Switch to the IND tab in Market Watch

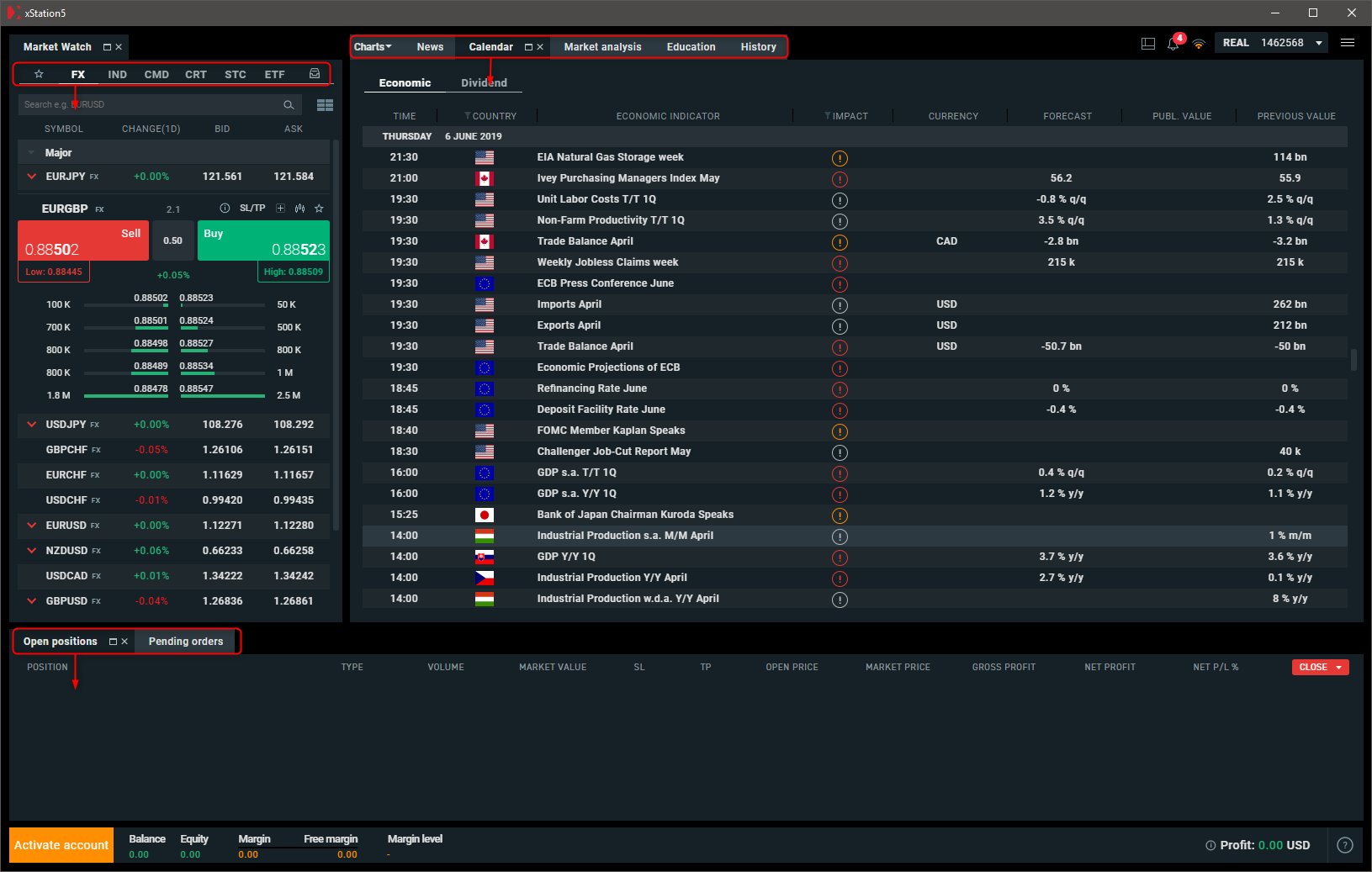pyautogui.click(x=117, y=74)
